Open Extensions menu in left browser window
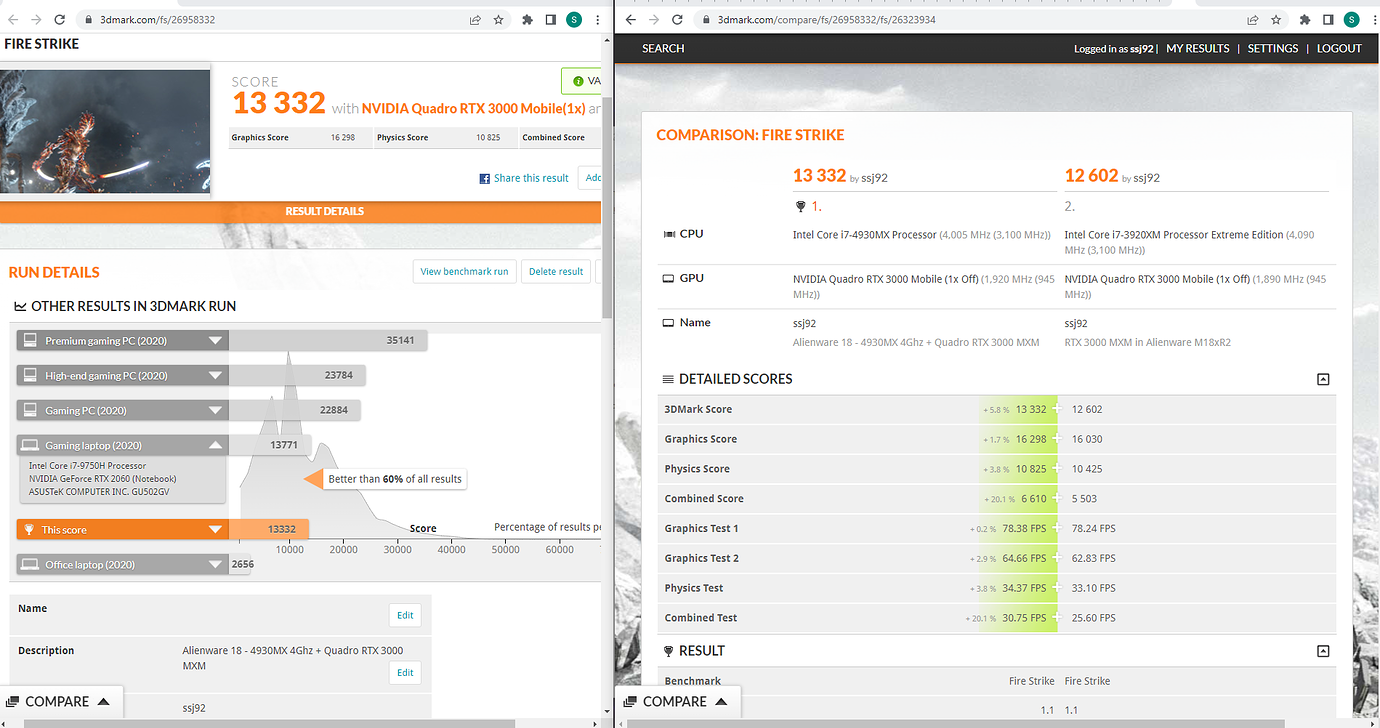 (527, 19)
